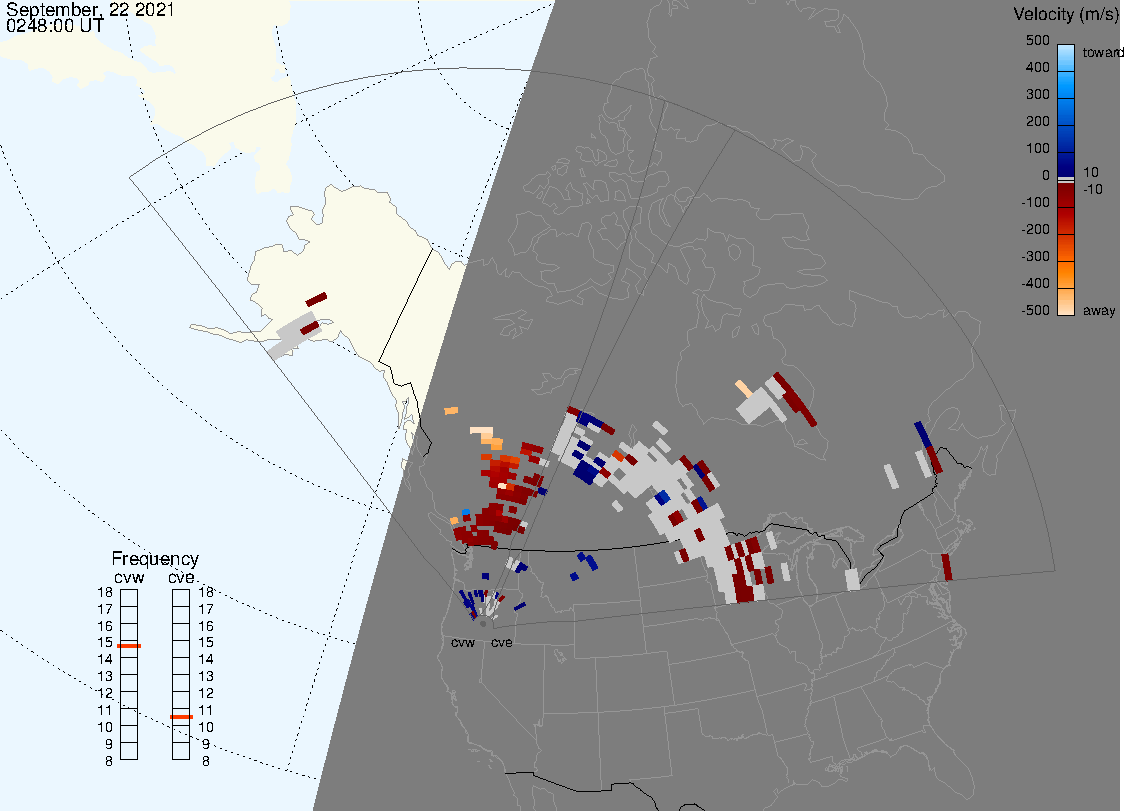
Task: Click the date text 'September, 22 2021'
Action: [90, 10]
